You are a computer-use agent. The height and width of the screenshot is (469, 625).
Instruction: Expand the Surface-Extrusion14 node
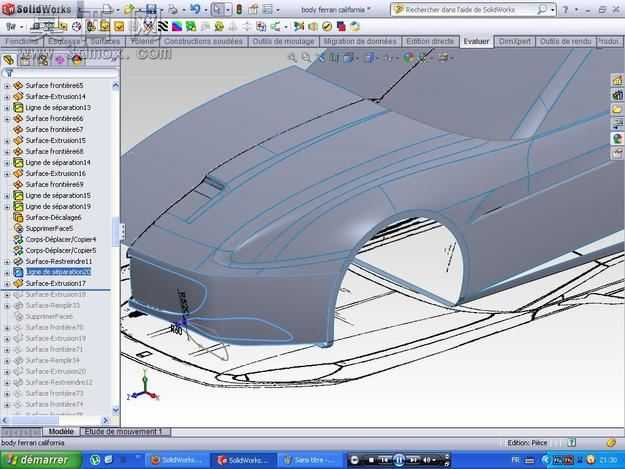point(6,97)
